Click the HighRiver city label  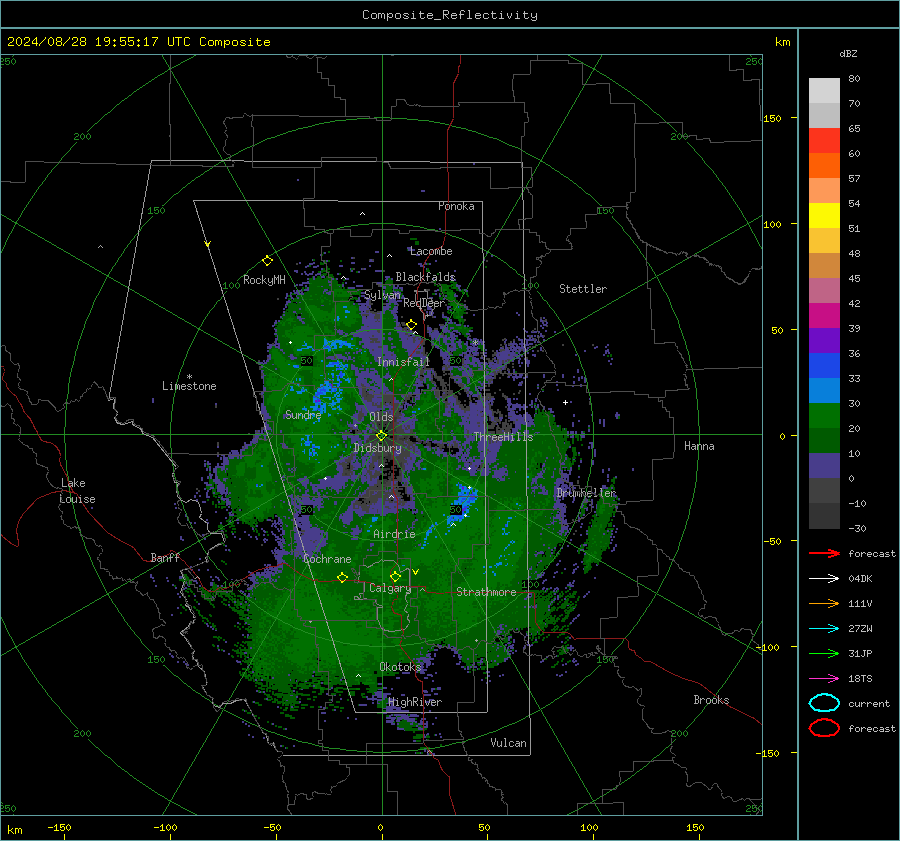[x=415, y=702]
